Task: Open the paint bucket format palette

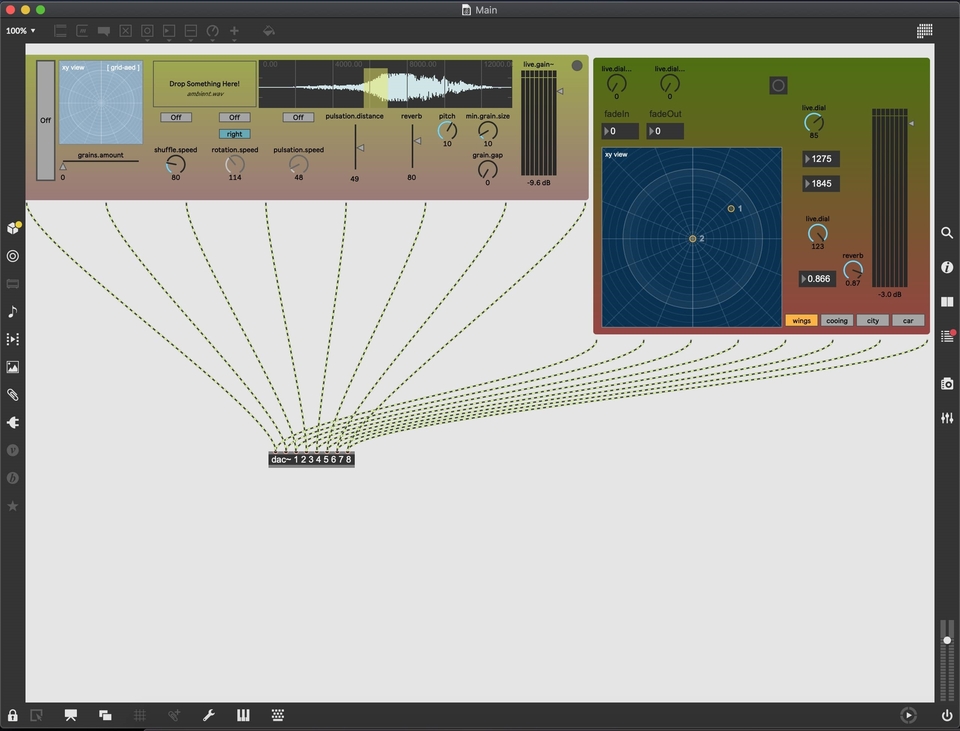Action: point(268,31)
